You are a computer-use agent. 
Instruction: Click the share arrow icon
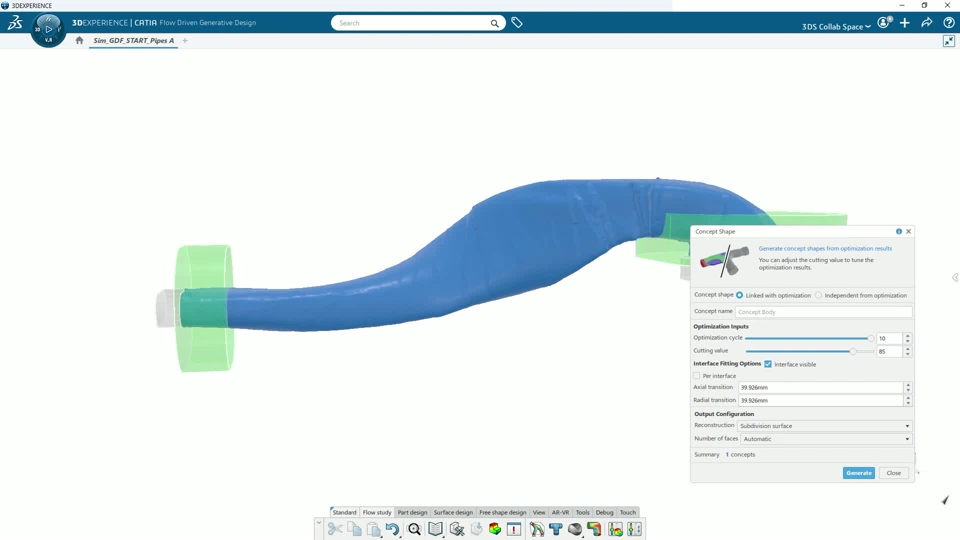point(926,23)
